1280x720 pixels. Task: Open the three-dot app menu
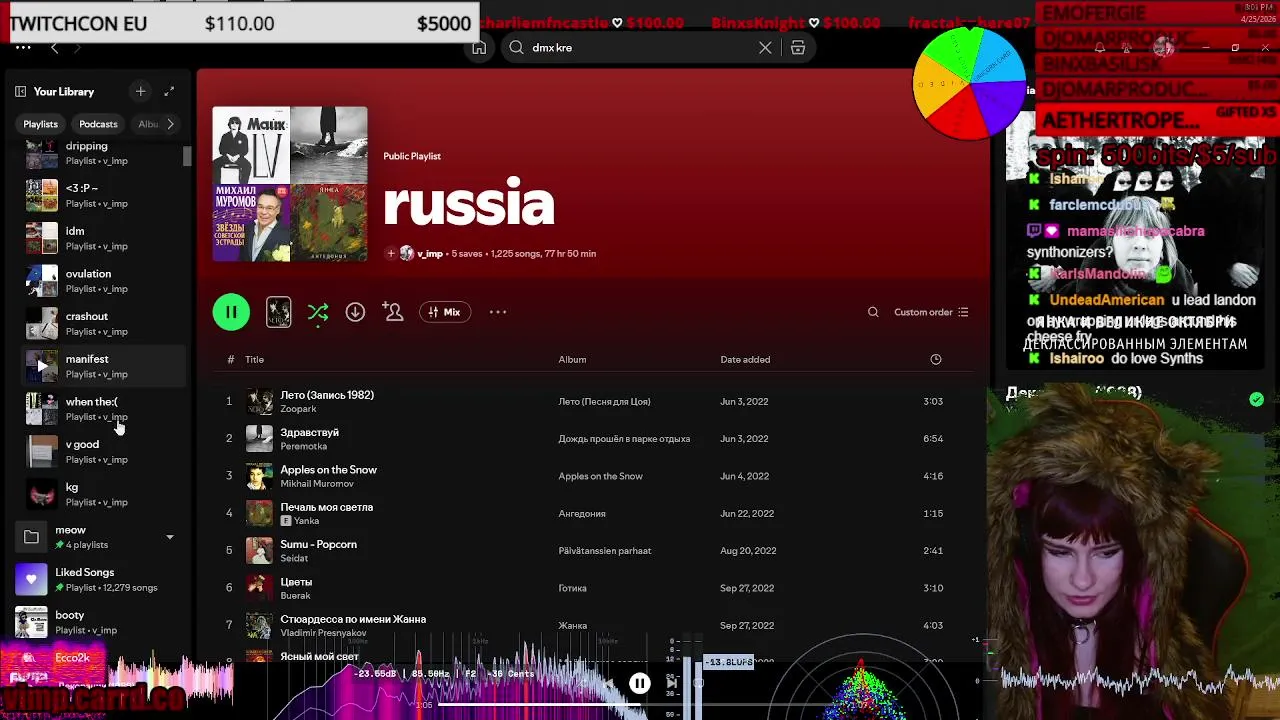23,47
